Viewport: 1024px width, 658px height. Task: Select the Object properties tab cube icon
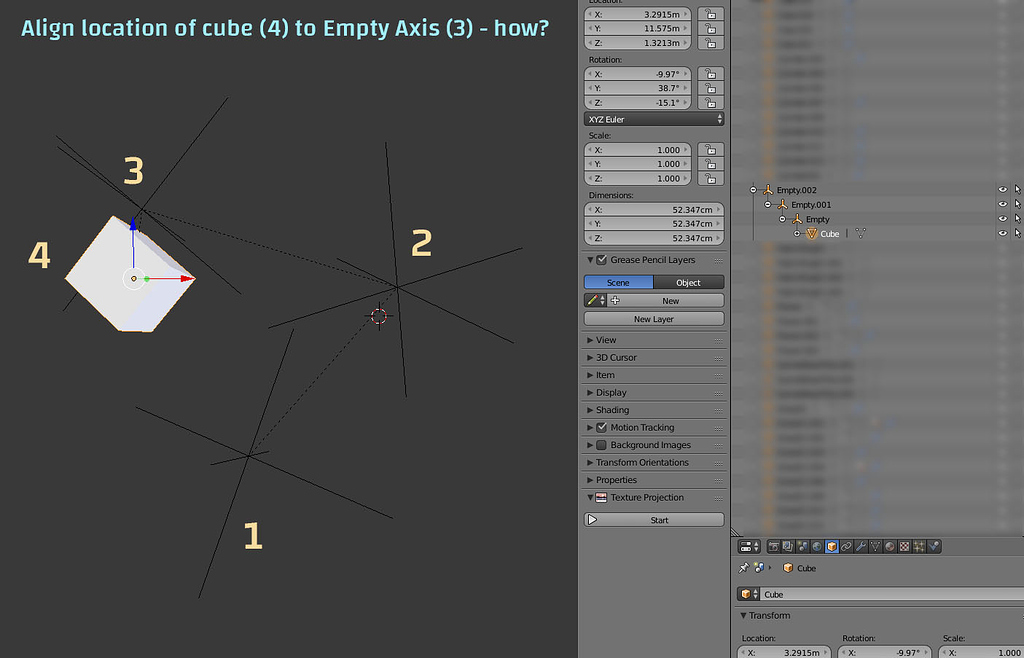832,546
